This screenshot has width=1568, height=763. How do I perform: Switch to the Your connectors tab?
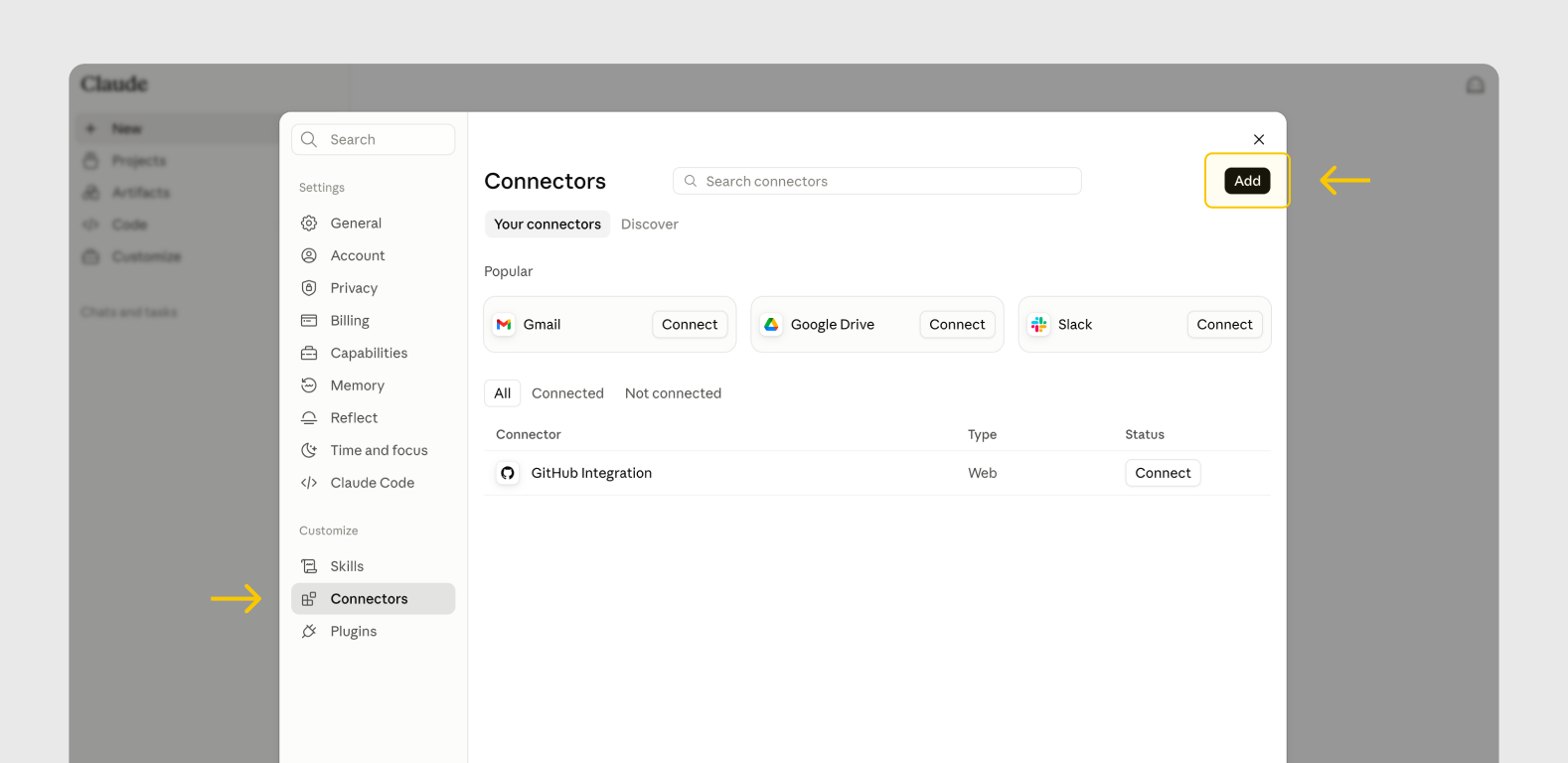(548, 225)
